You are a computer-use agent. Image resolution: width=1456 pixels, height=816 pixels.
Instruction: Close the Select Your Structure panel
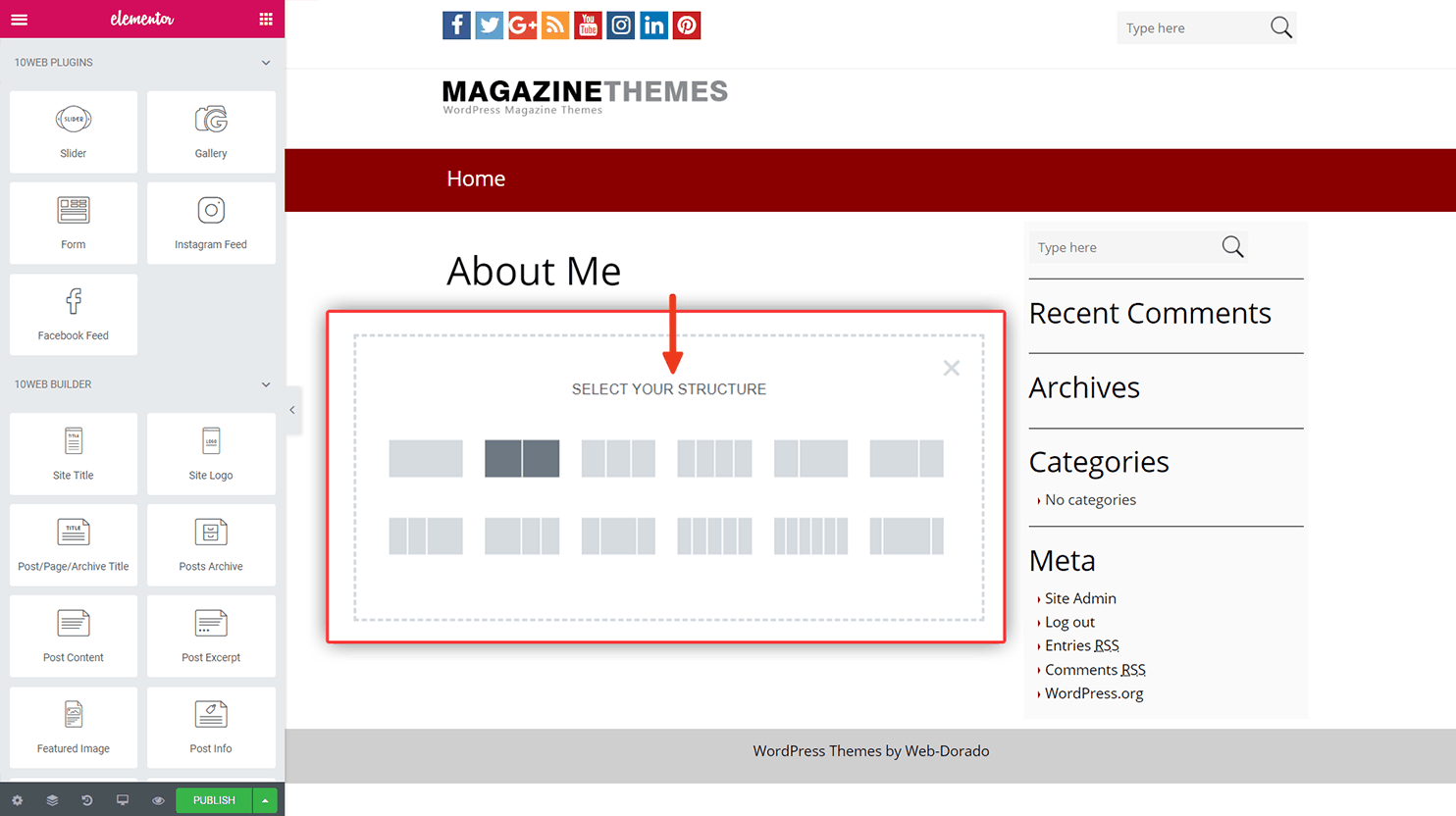(952, 368)
